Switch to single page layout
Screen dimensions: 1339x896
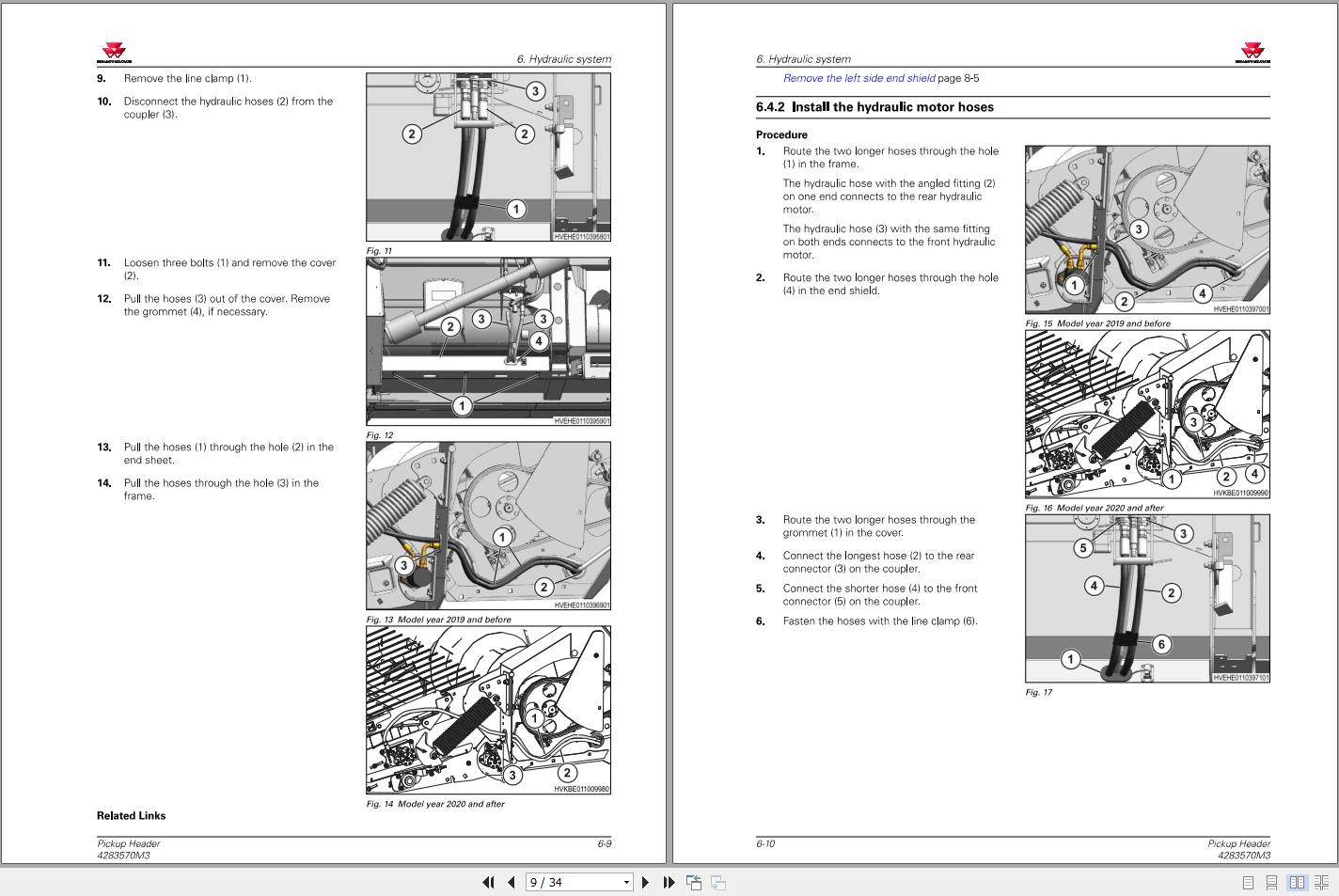pyautogui.click(x=1248, y=882)
